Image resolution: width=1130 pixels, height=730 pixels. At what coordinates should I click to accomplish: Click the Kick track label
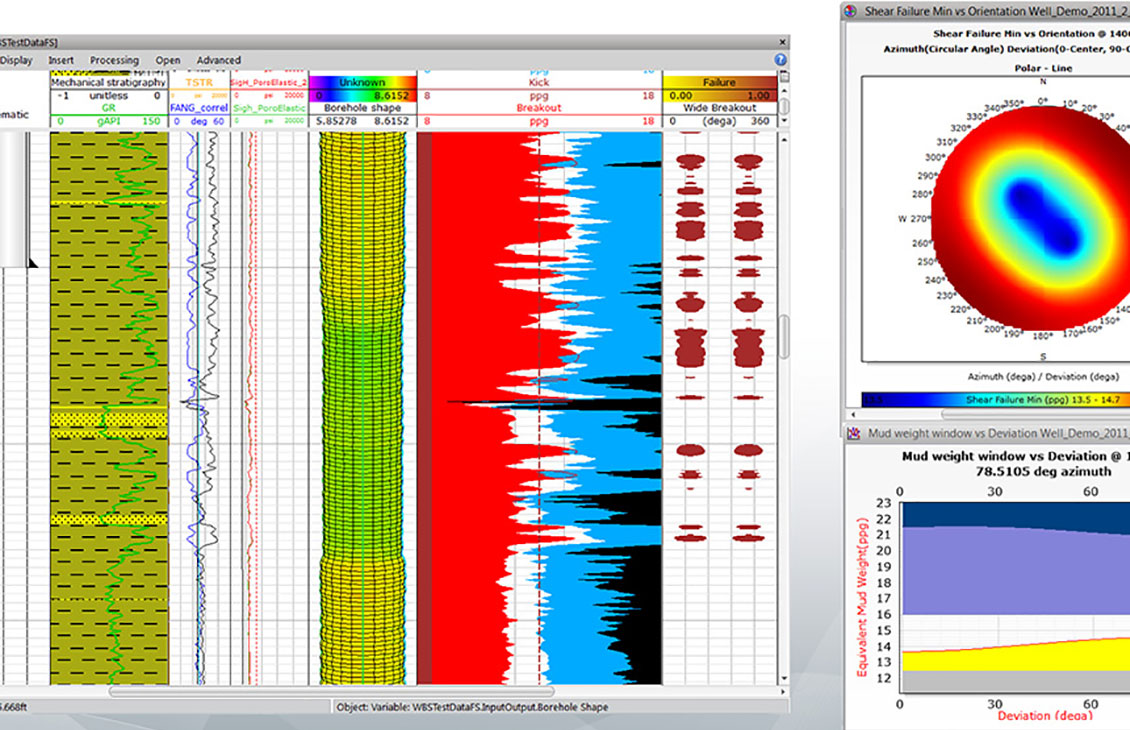(541, 85)
